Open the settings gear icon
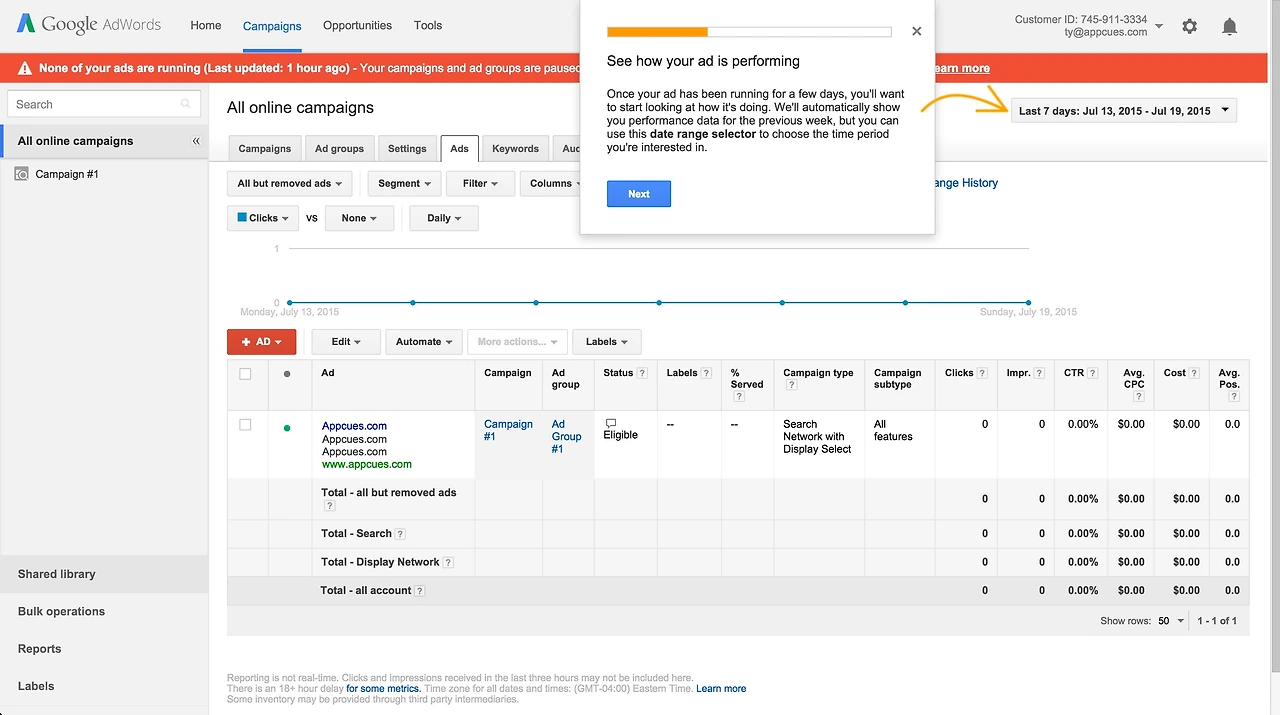This screenshot has height=715, width=1280. [1189, 26]
